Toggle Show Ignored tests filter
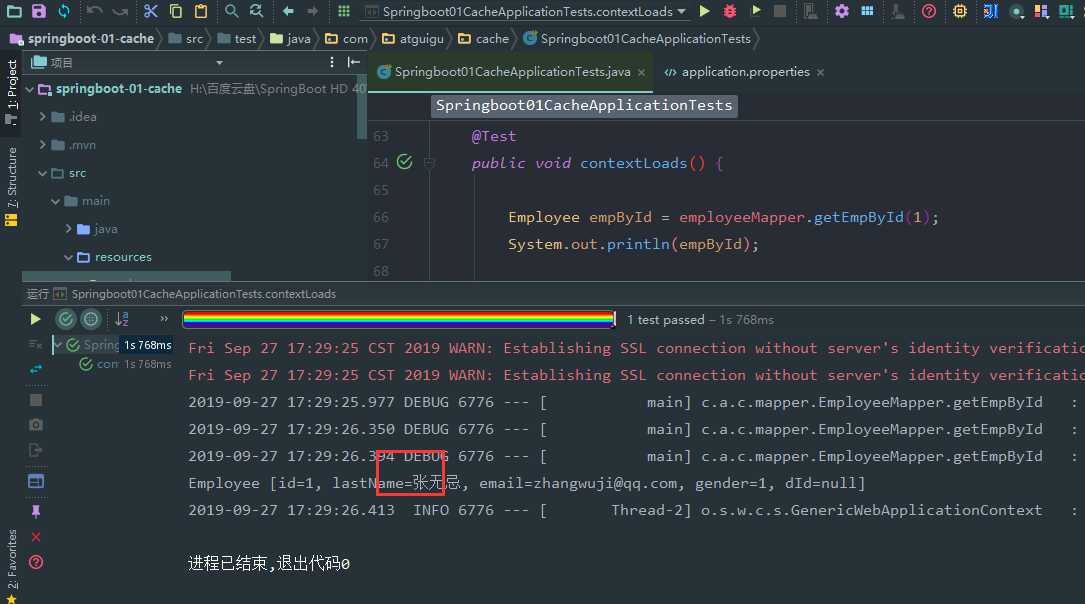 click(91, 319)
